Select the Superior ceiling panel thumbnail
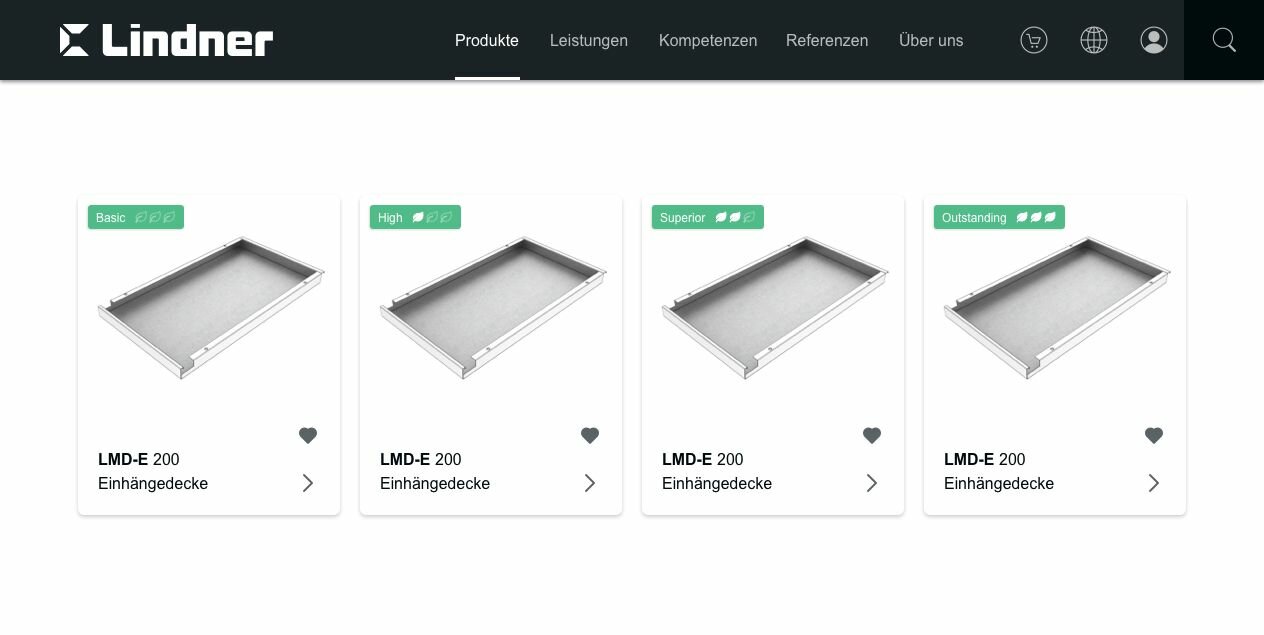1264x635 pixels. pos(775,307)
